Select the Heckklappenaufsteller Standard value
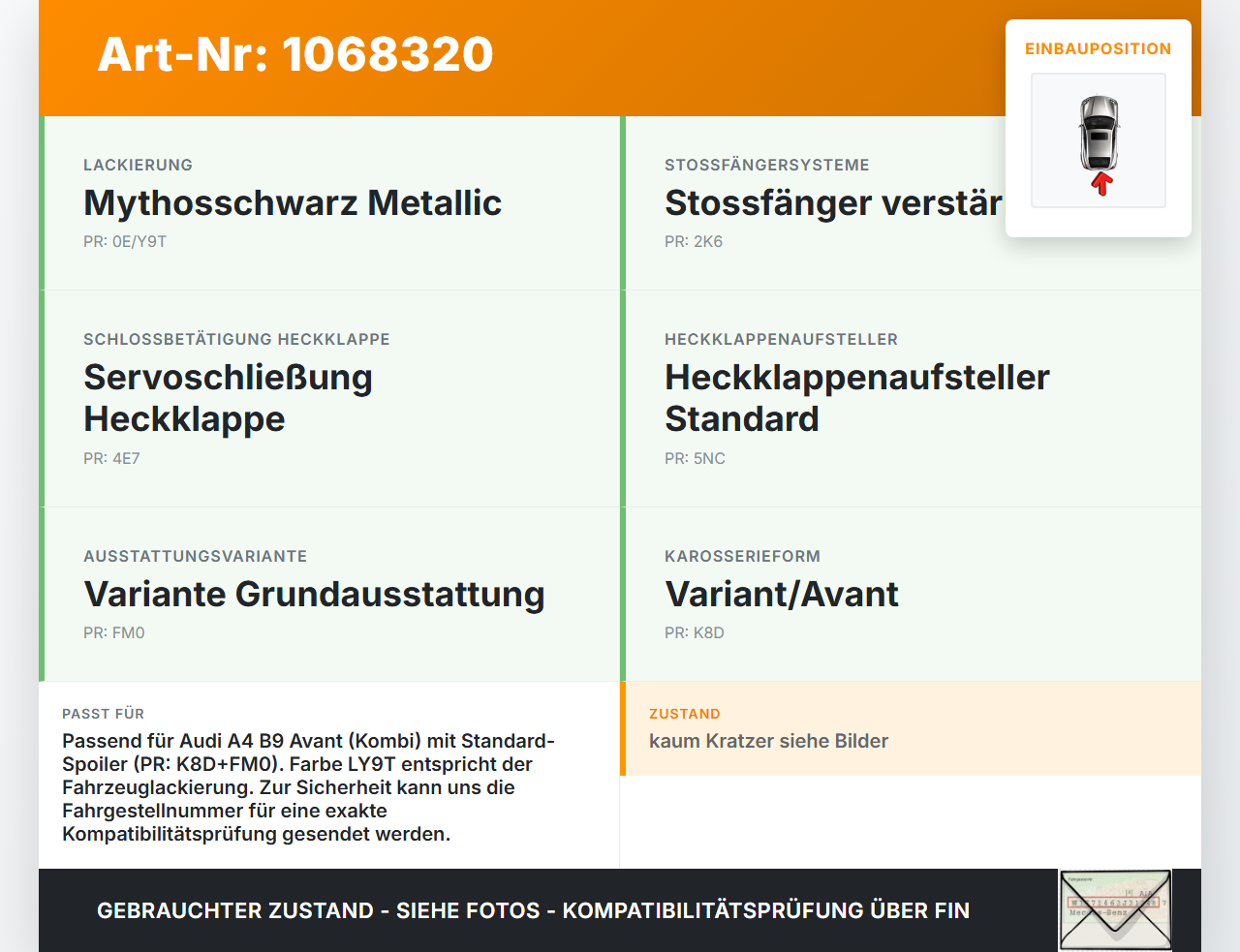This screenshot has height=952, width=1240. tap(857, 398)
